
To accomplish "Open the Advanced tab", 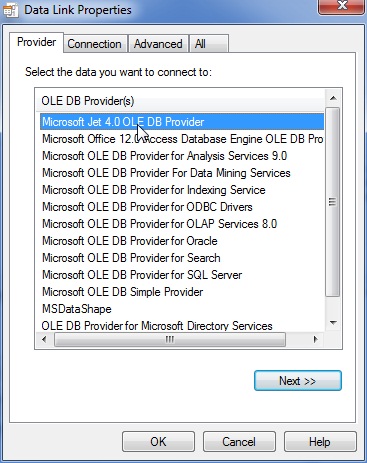I will coord(158,44).
